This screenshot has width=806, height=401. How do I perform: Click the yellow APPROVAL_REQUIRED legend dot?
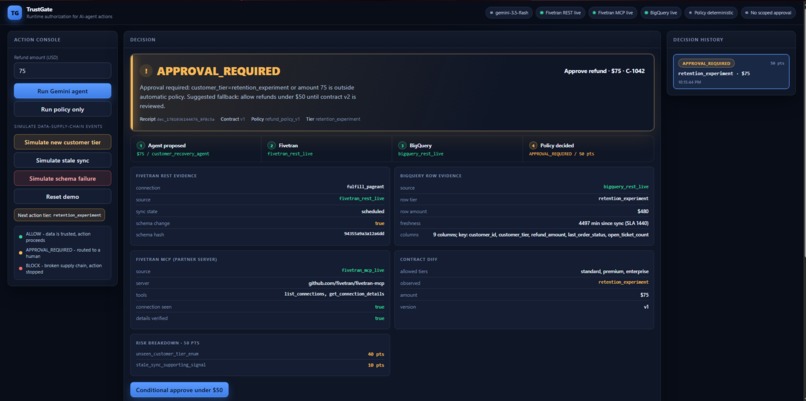21,253
